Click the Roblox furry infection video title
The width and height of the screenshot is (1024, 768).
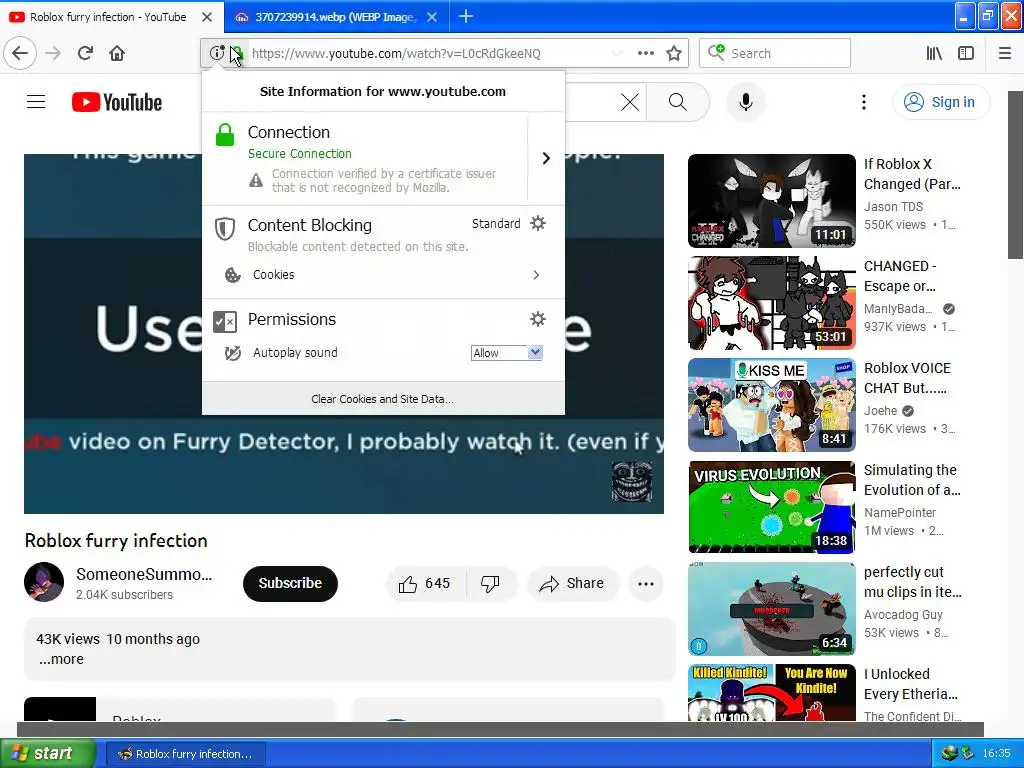click(116, 541)
